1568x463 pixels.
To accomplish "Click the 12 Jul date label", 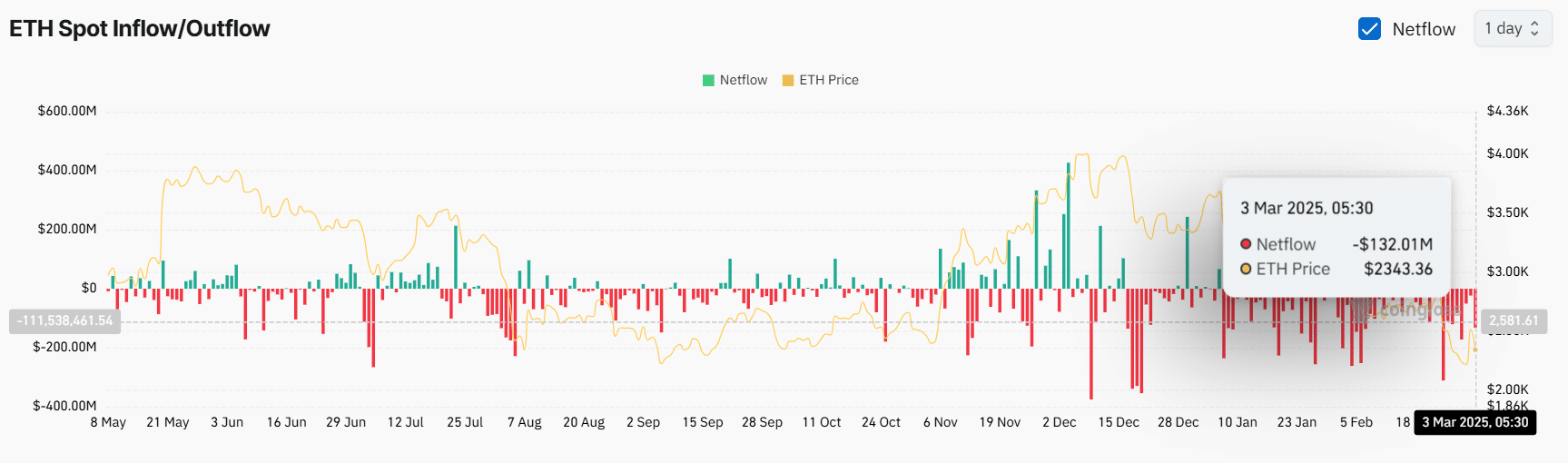I will pyautogui.click(x=406, y=422).
